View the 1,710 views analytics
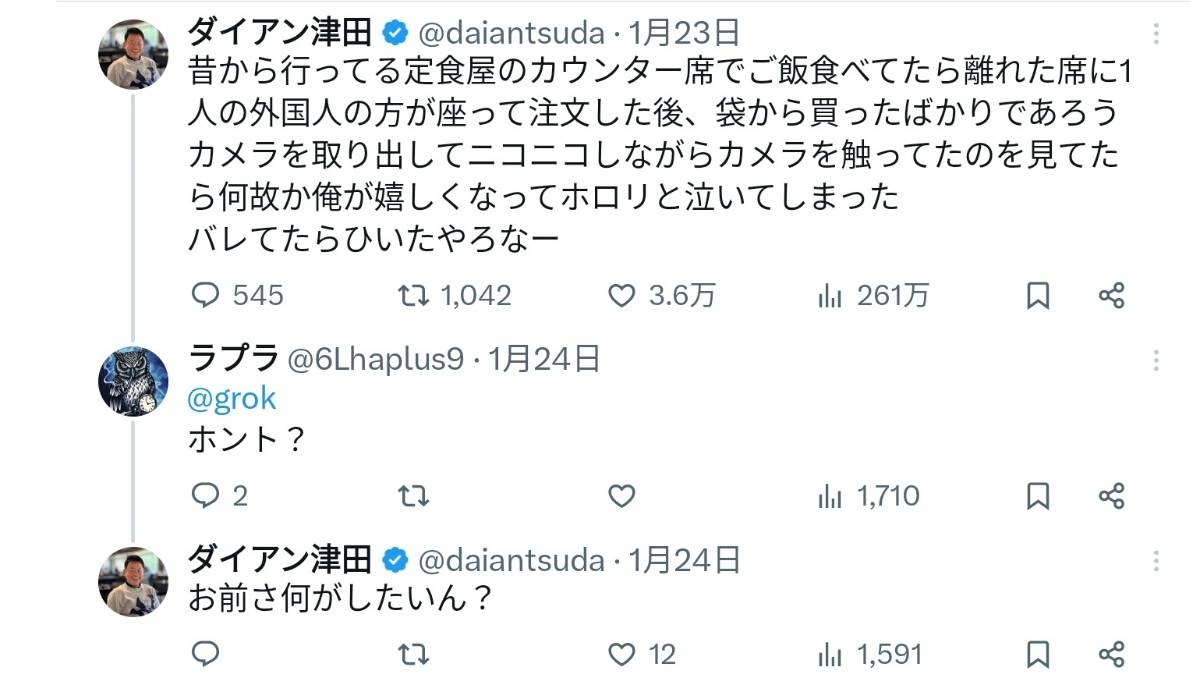 pos(829,495)
